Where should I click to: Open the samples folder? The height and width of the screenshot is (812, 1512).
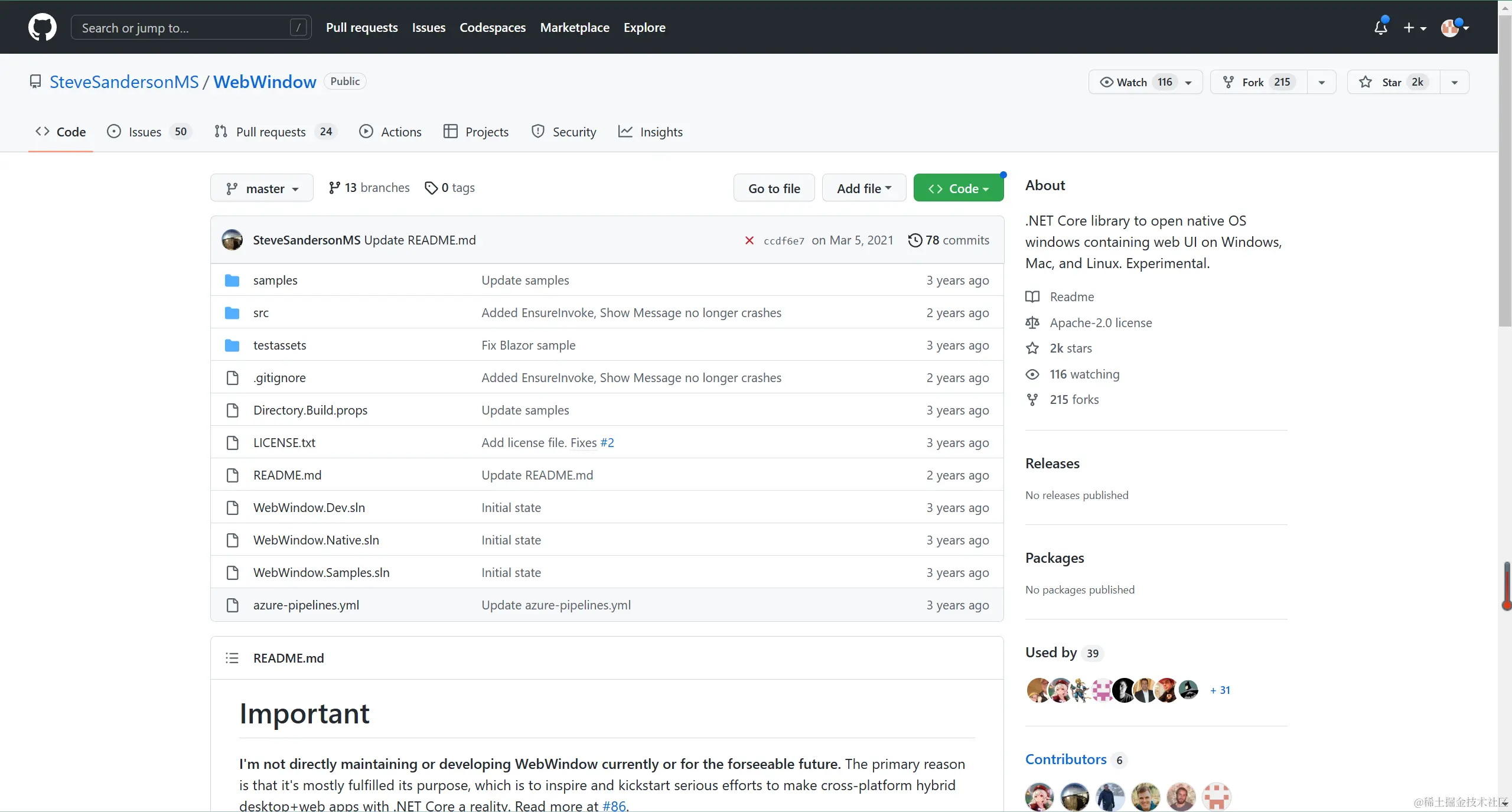275,281
